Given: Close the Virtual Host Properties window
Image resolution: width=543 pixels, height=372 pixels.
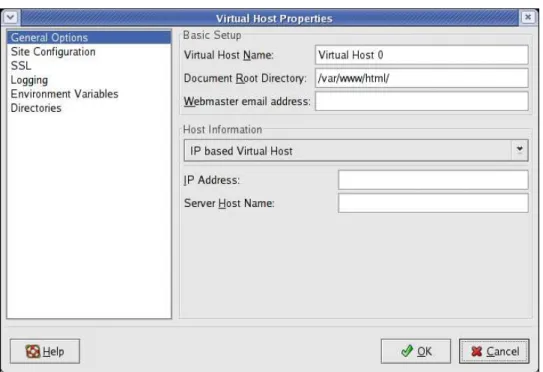Looking at the screenshot, I should 528,17.
